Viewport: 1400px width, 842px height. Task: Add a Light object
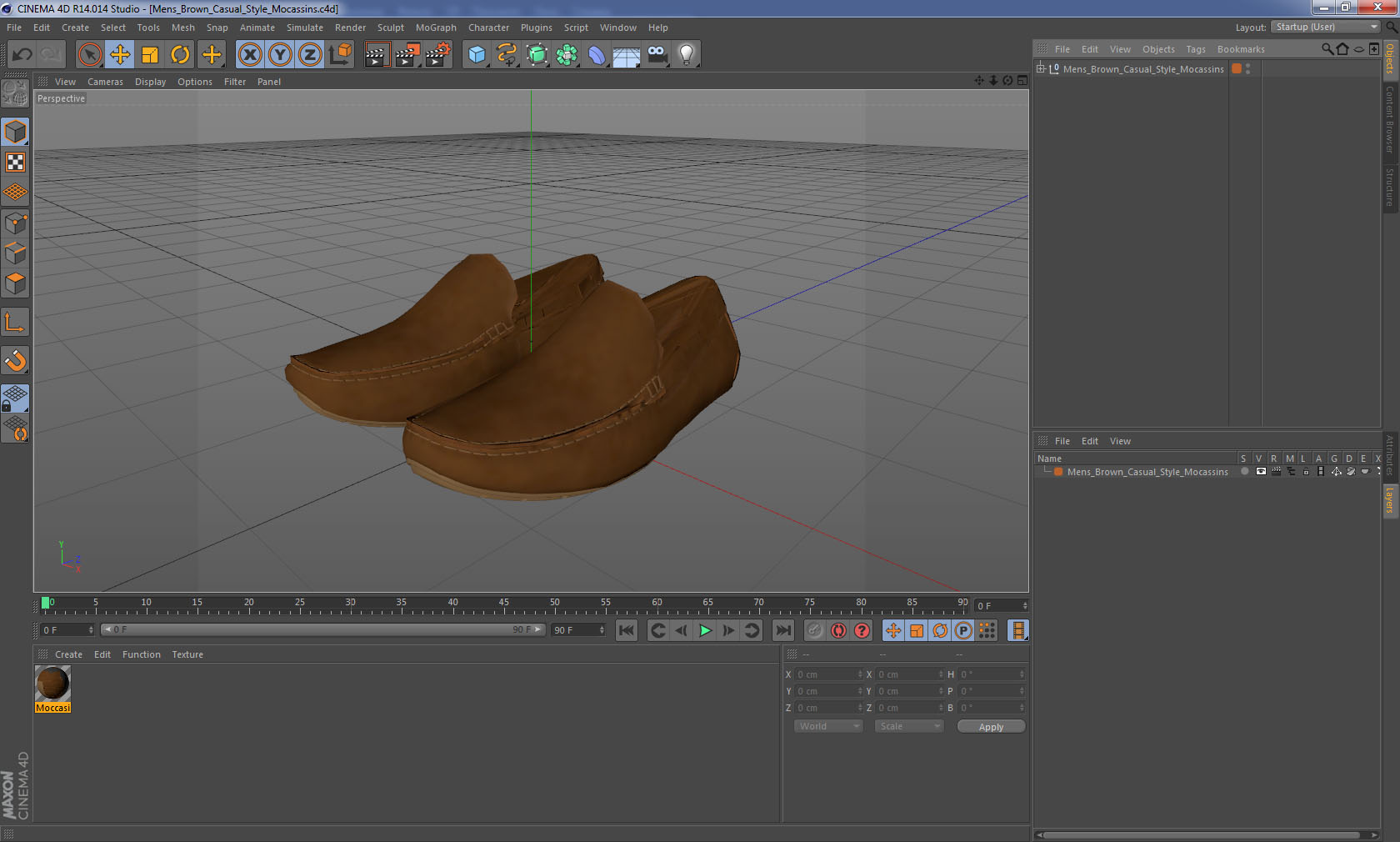(687, 55)
